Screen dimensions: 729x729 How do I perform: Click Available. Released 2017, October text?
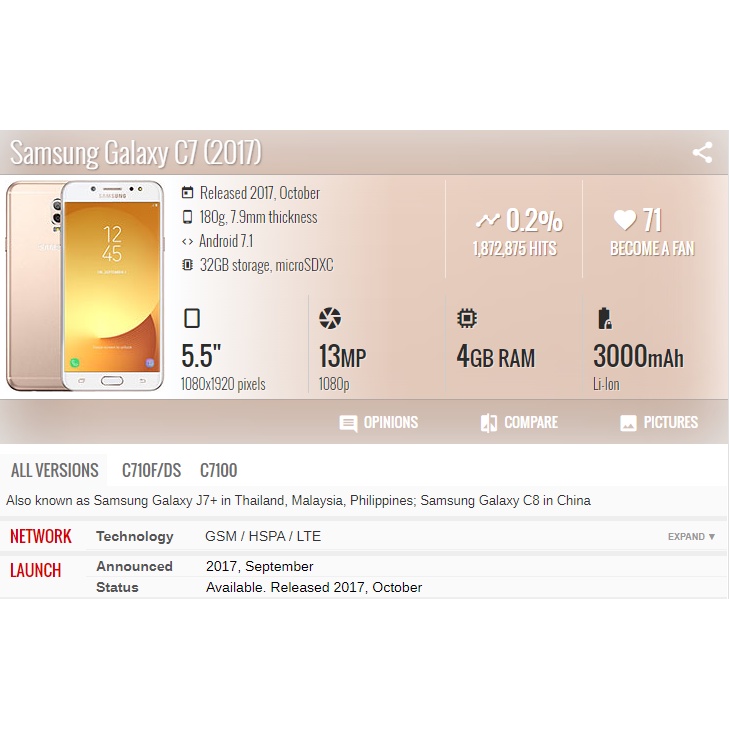click(314, 587)
